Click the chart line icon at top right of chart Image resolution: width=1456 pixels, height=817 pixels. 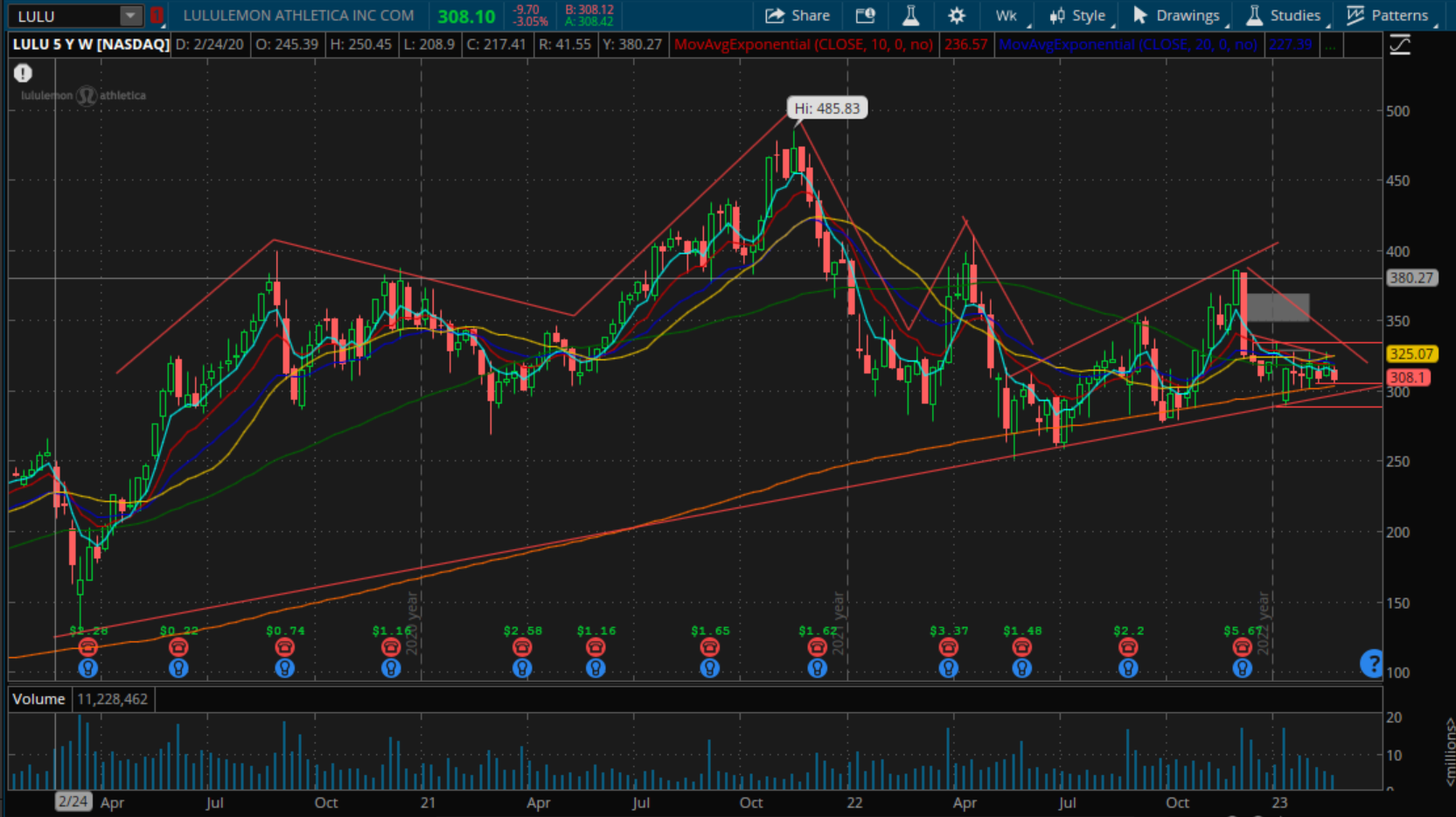click(x=1400, y=45)
